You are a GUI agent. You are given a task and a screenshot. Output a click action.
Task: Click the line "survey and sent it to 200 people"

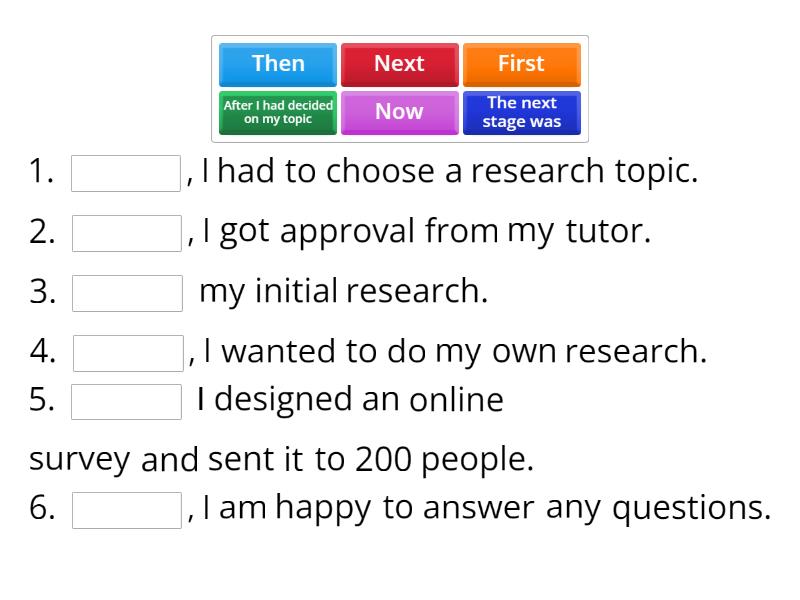coord(281,459)
